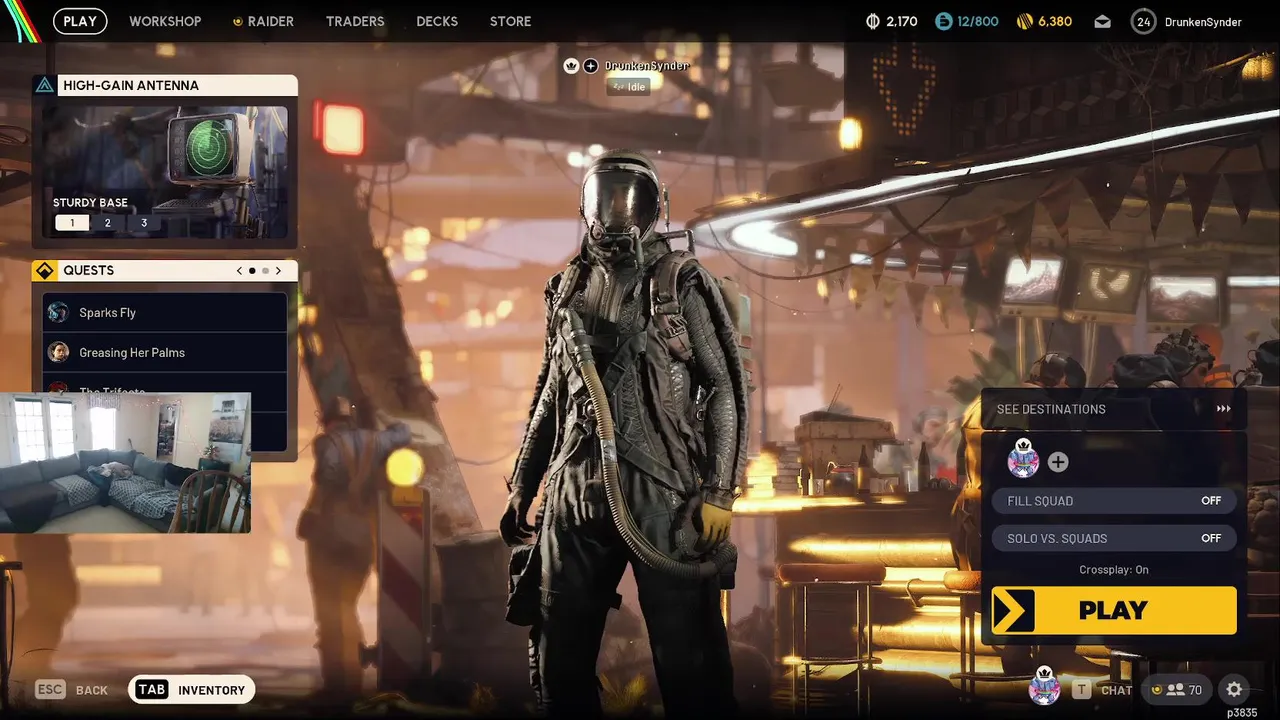Image resolution: width=1280 pixels, height=720 pixels.
Task: Click the coin currency icon showing 2,170
Action: pyautogui.click(x=872, y=21)
